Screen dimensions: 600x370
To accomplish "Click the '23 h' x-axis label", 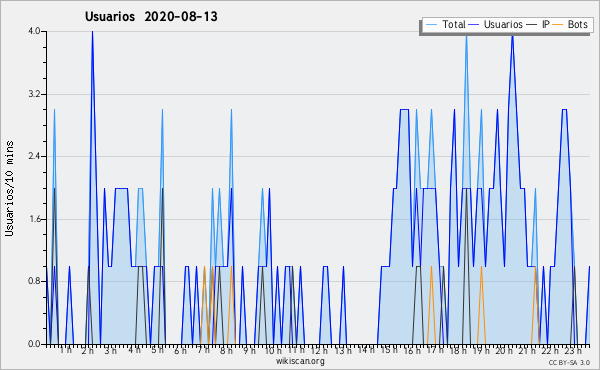I will point(574,350).
